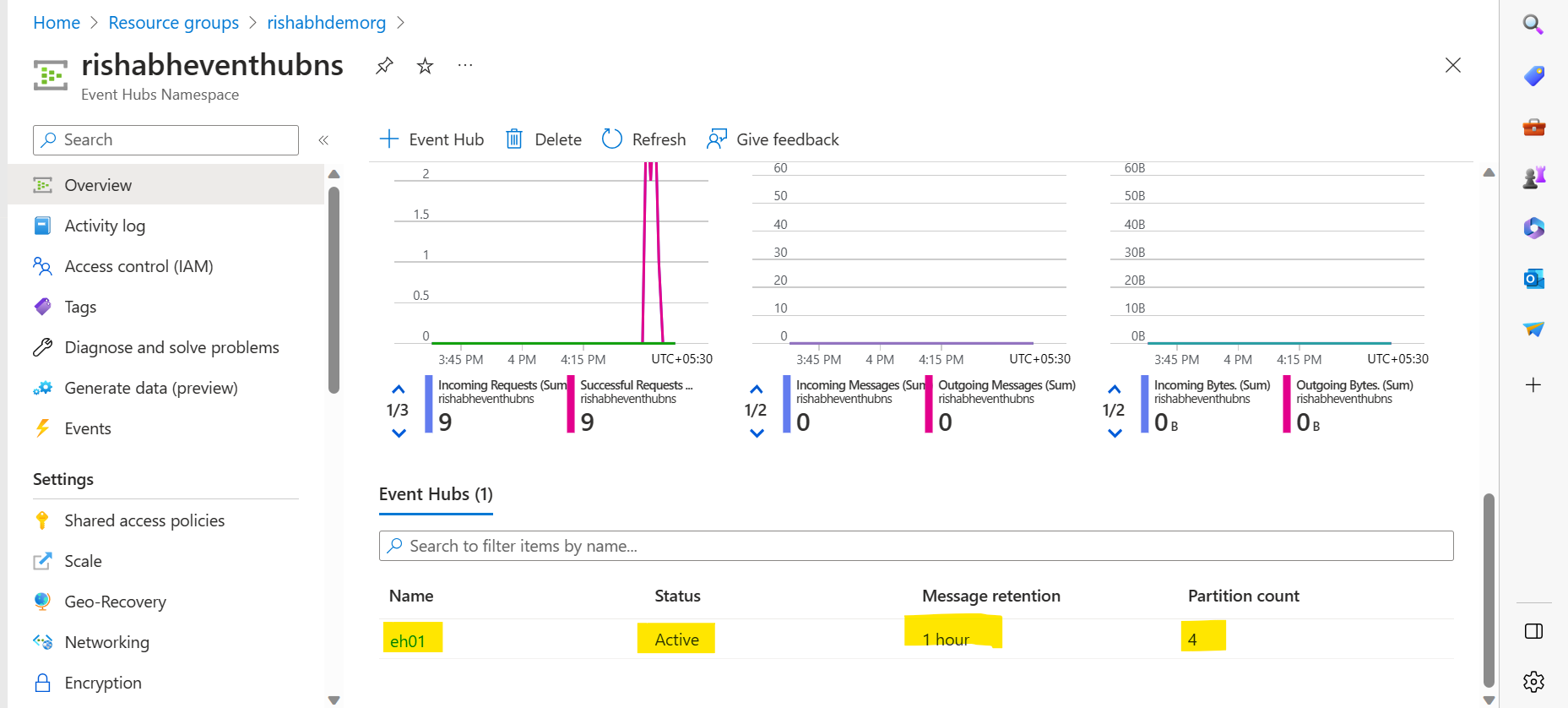The width and height of the screenshot is (1568, 708).
Task: Add a sidebar app with plus
Action: click(1533, 385)
